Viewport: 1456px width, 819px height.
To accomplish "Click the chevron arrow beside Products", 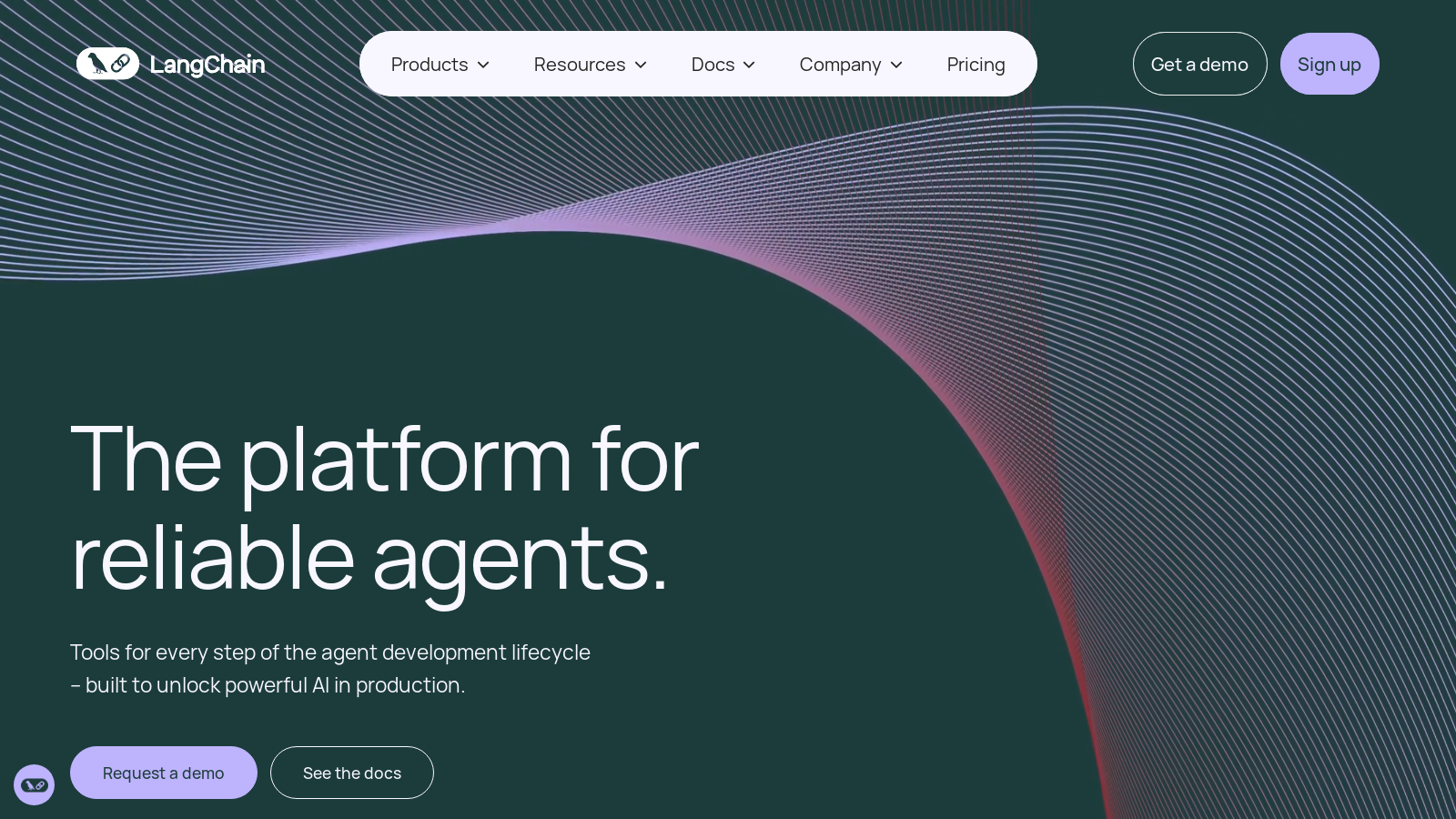I will point(483,65).
